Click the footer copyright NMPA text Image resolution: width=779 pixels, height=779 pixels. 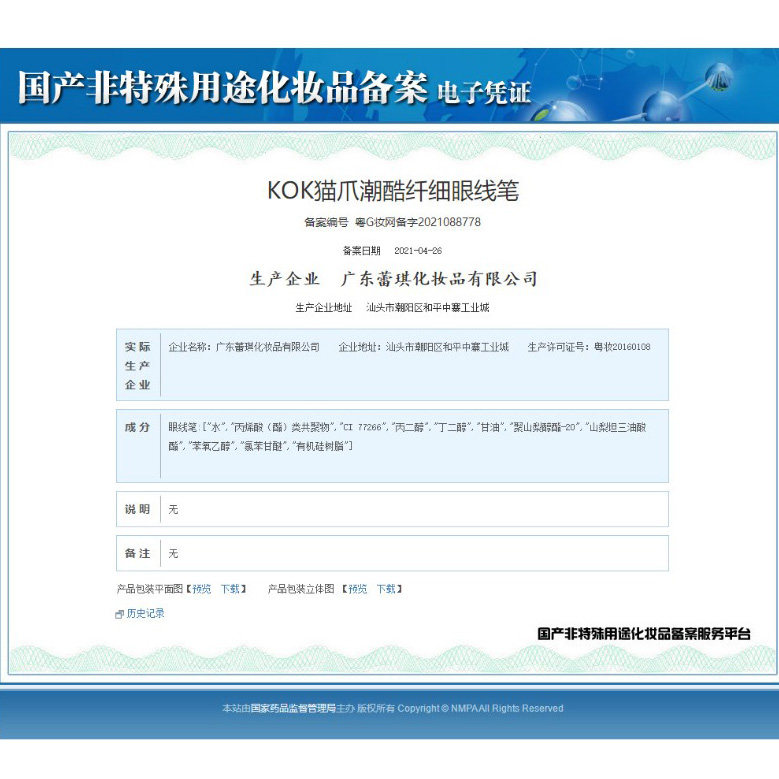point(480,708)
